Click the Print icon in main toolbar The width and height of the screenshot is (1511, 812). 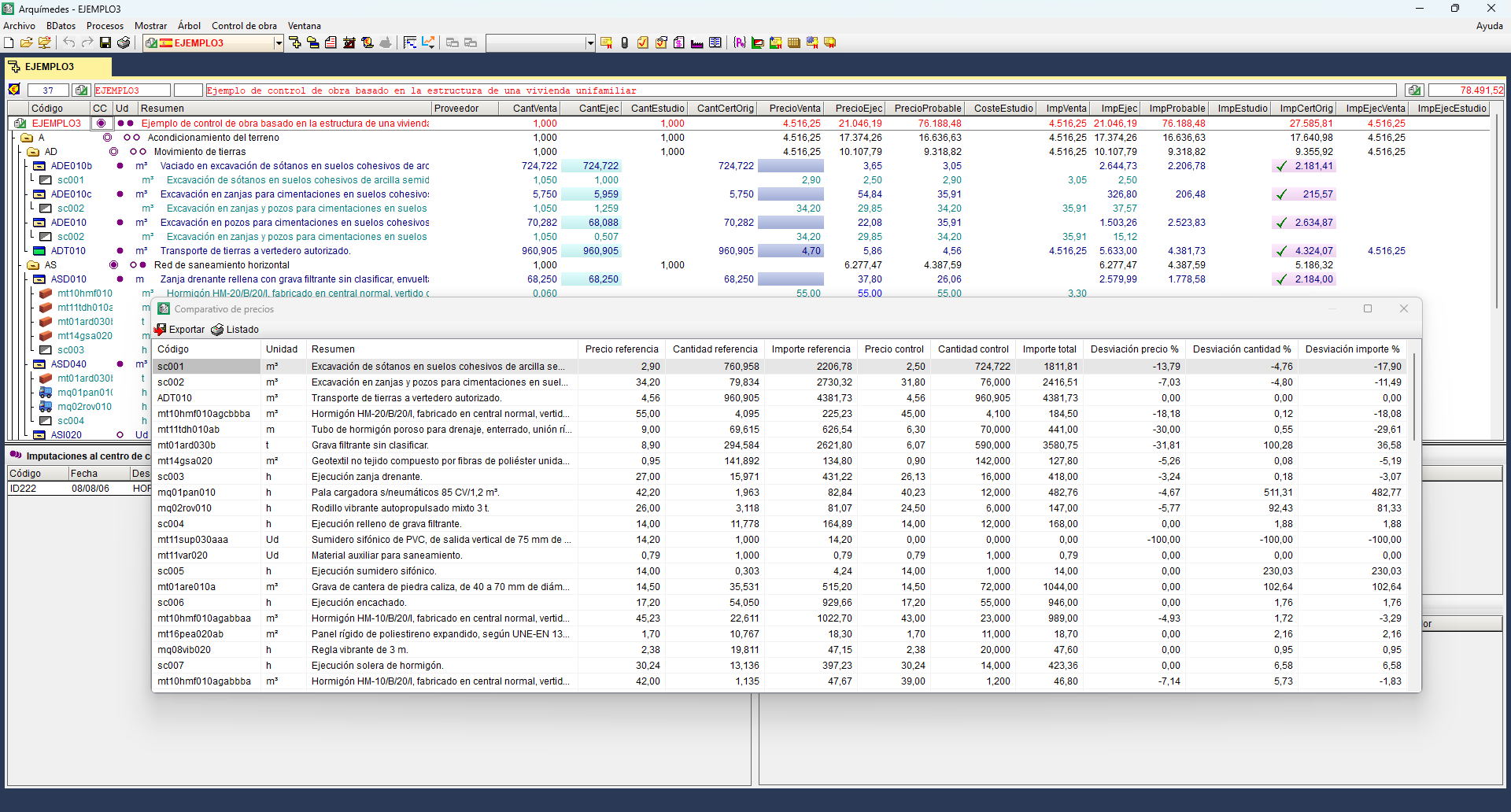pos(124,42)
